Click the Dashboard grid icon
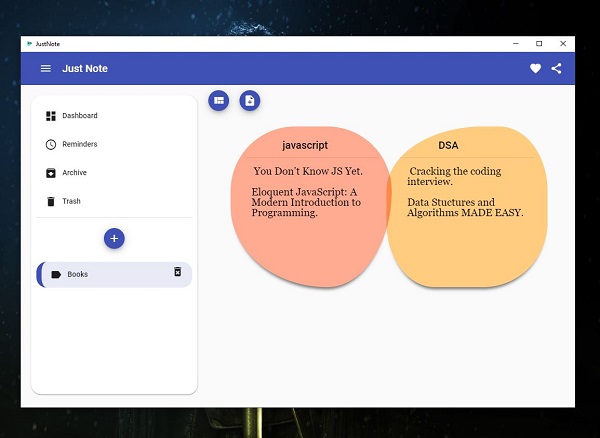Image resolution: width=600 pixels, height=438 pixels. (51, 116)
